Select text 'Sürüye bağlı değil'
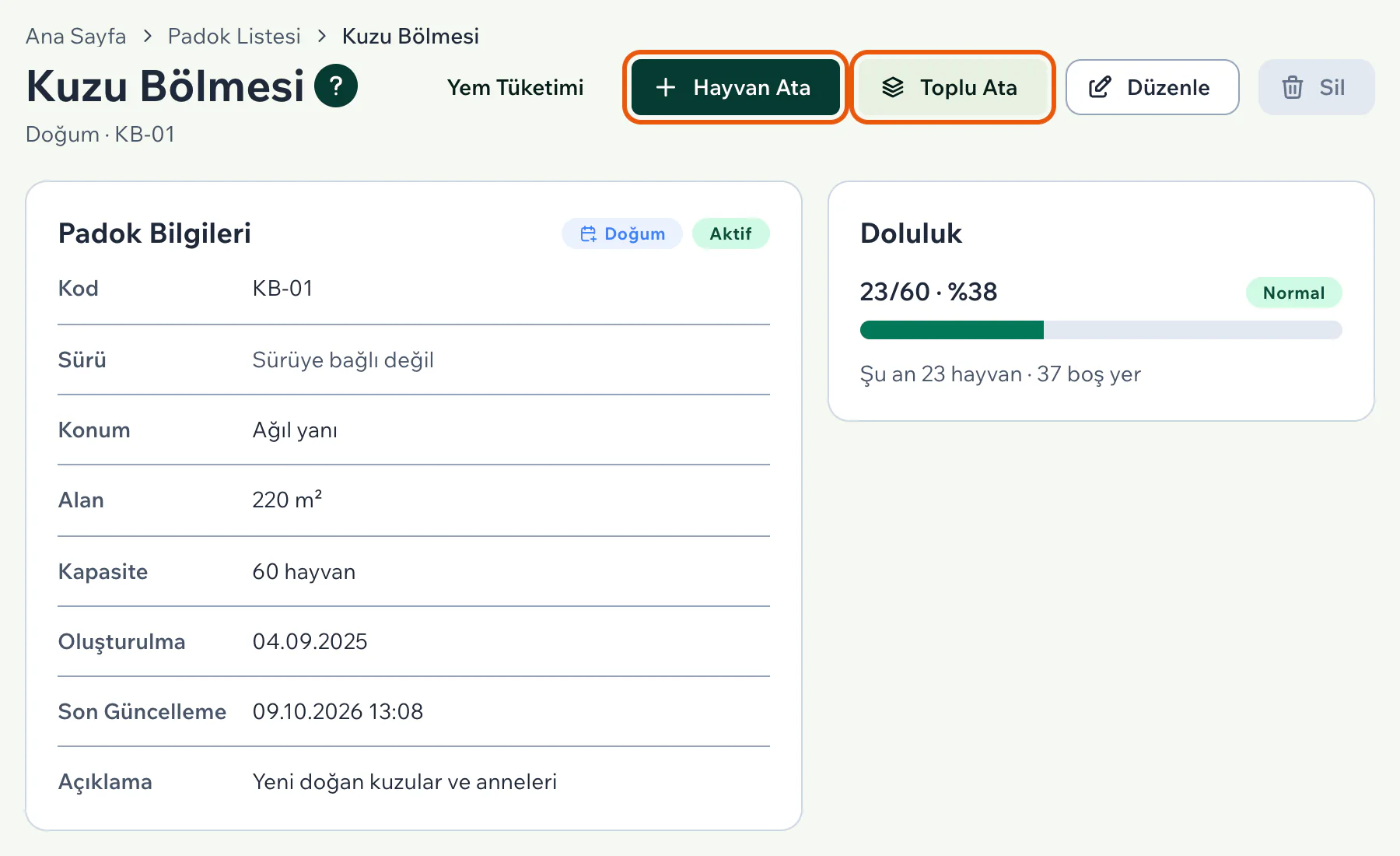 pos(343,360)
